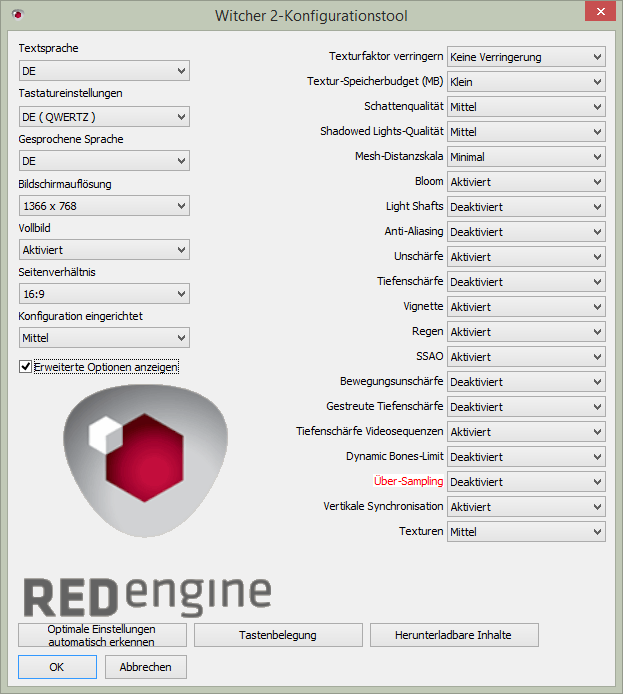Confirm settings with OK button
The height and width of the screenshot is (694, 623).
click(57, 667)
